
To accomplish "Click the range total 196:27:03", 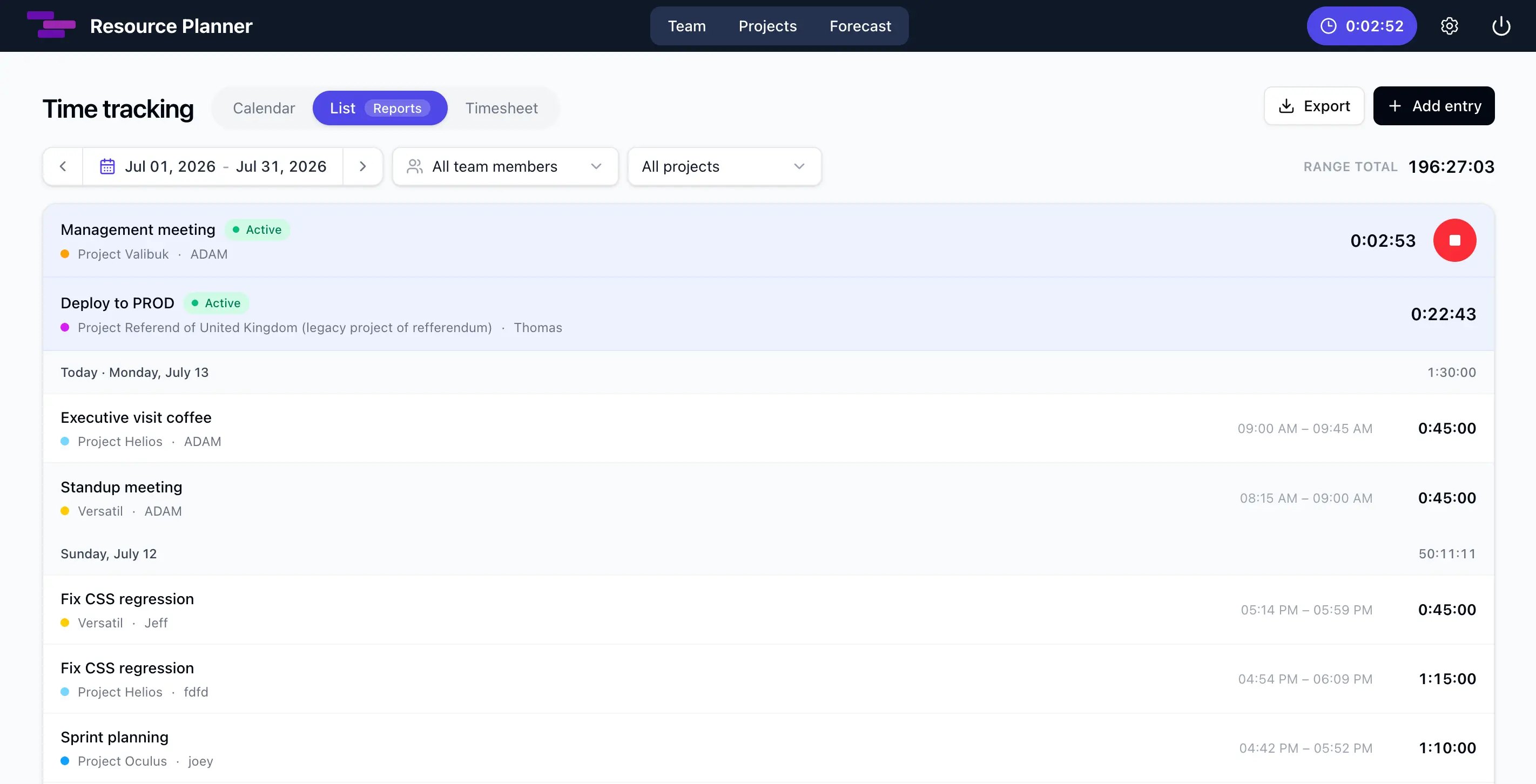I will click(1451, 166).
